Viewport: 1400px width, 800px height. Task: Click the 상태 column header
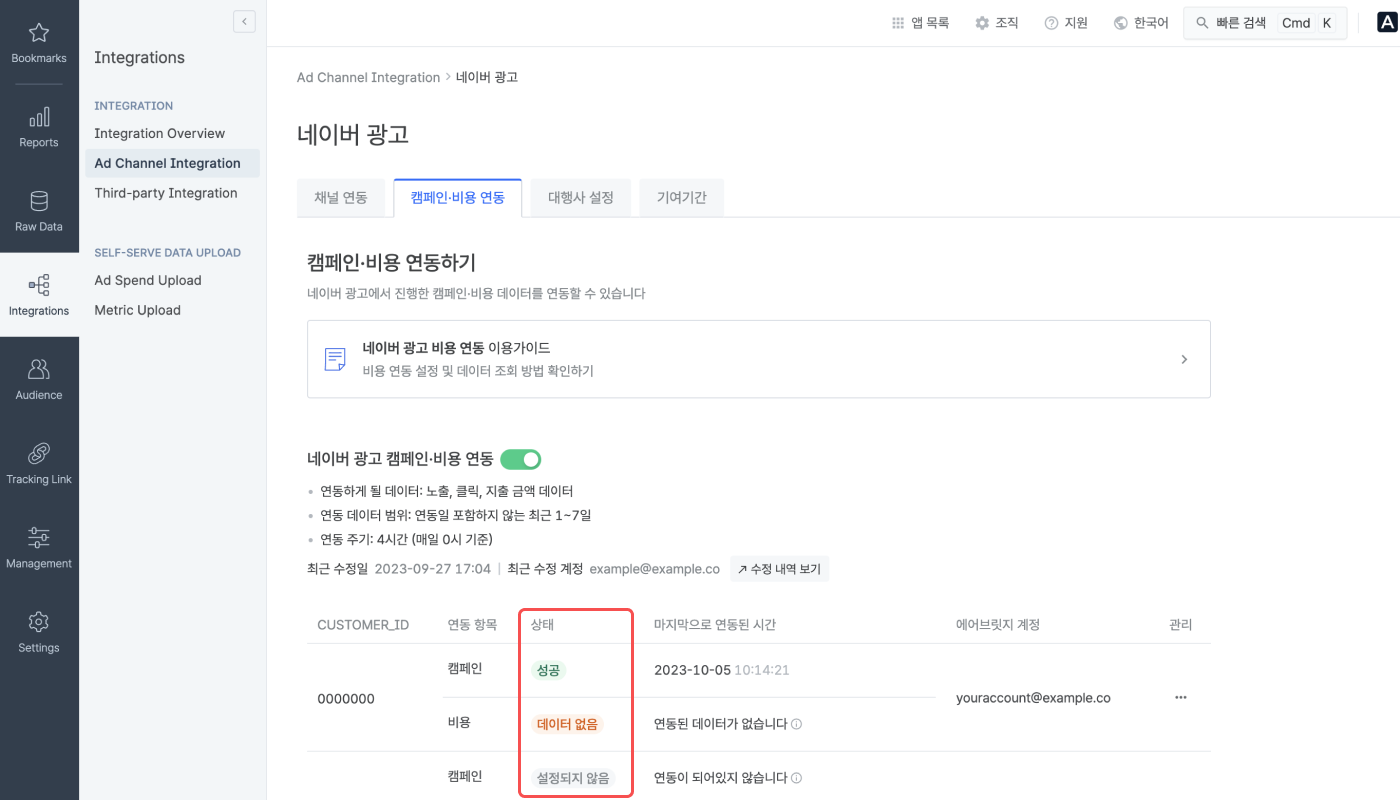(x=543, y=625)
